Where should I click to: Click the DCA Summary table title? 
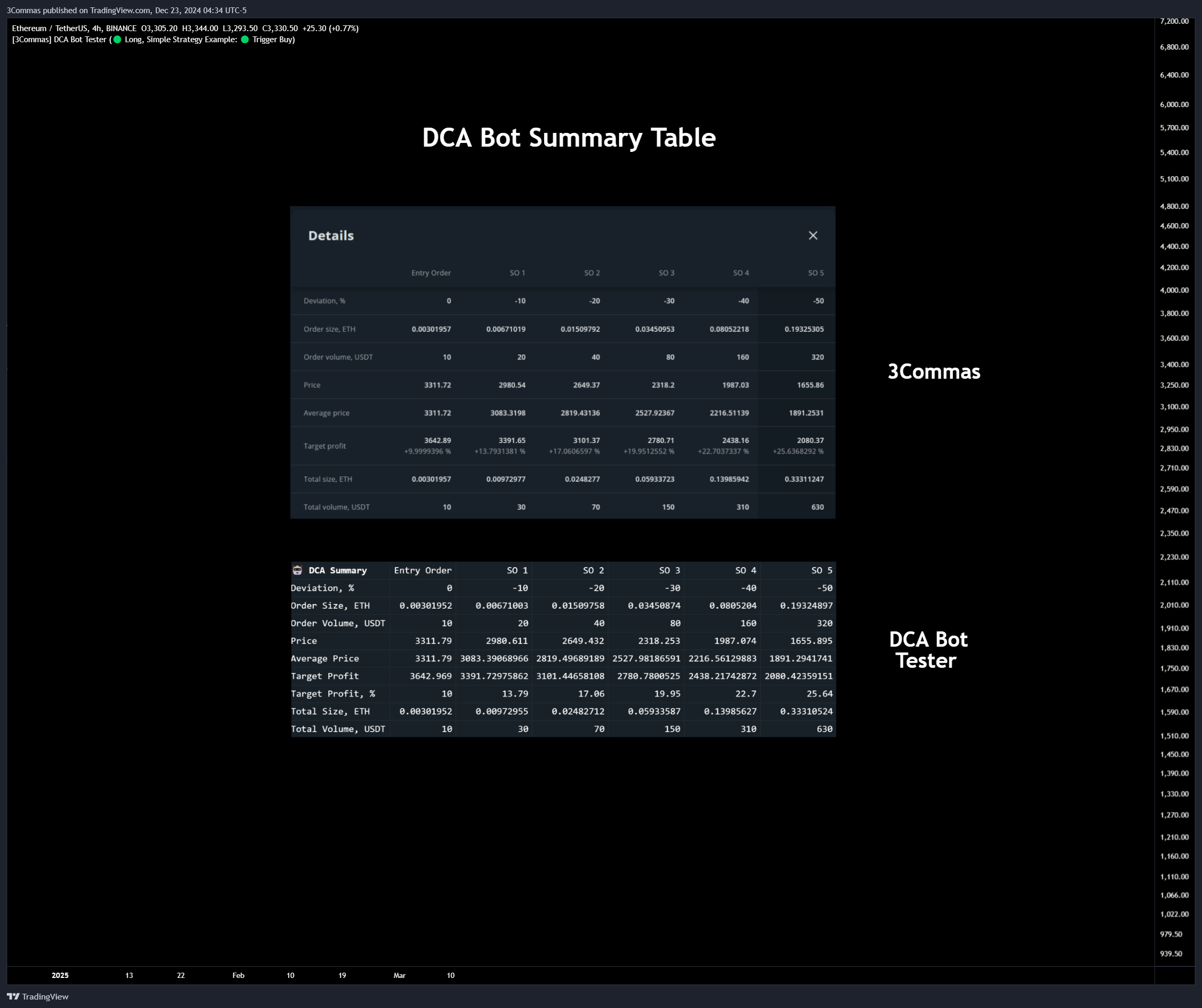tap(338, 570)
